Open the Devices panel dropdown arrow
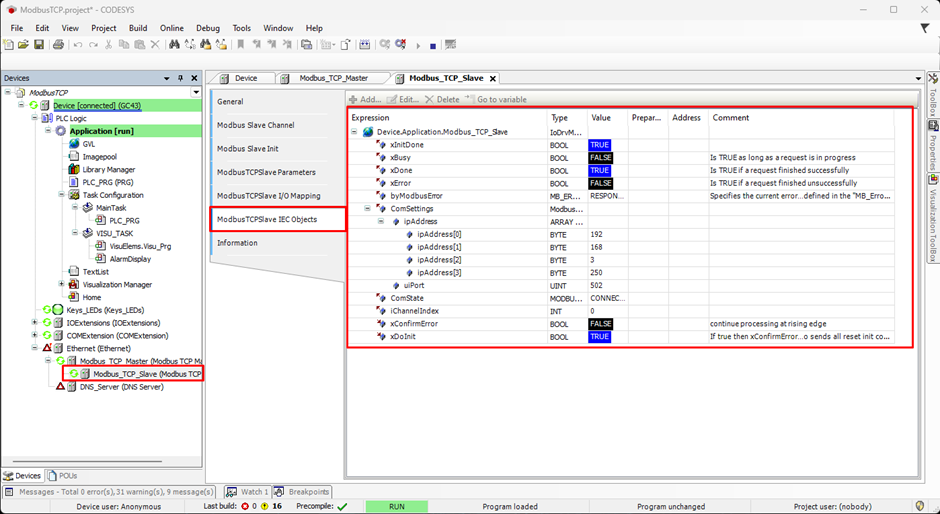The height and width of the screenshot is (514, 940). tap(167, 78)
